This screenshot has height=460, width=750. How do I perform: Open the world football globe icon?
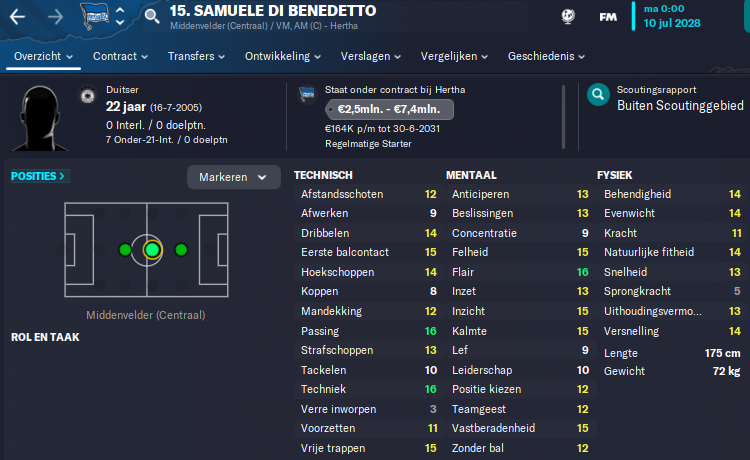(x=568, y=17)
